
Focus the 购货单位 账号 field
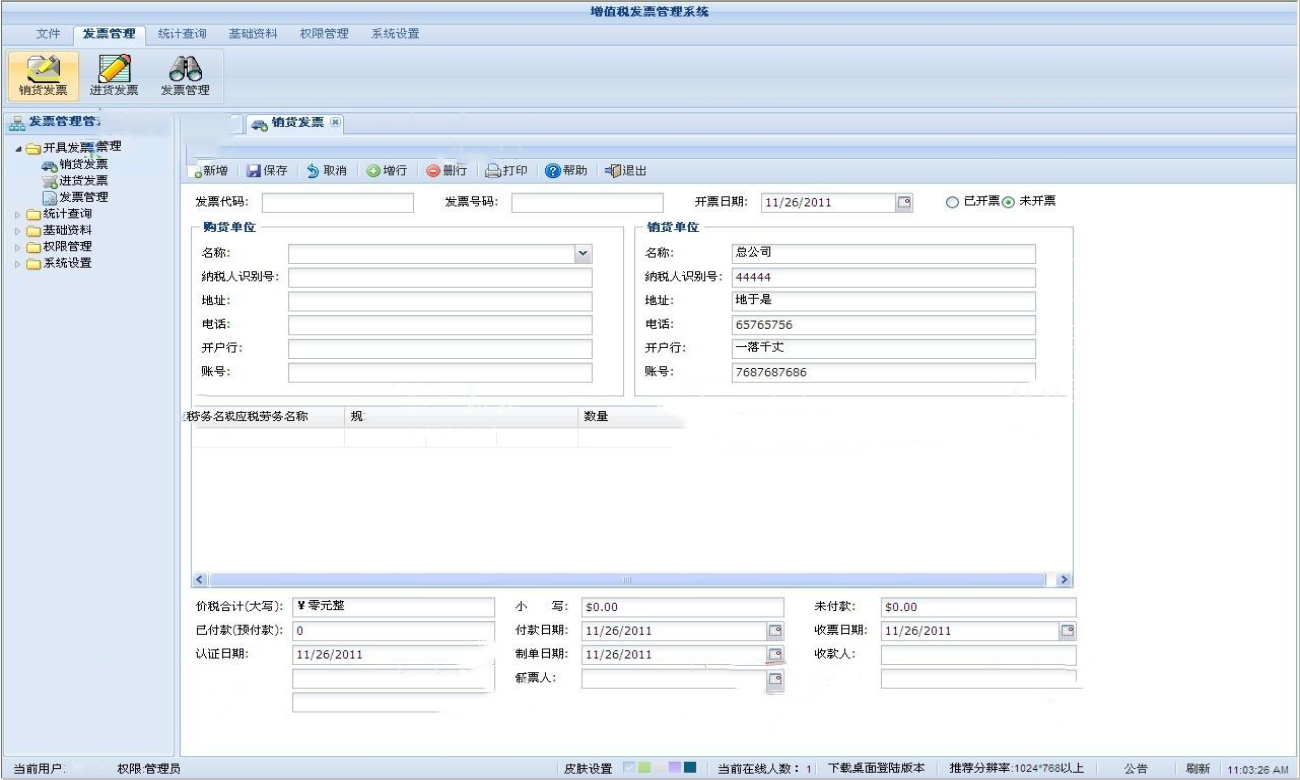coord(440,373)
